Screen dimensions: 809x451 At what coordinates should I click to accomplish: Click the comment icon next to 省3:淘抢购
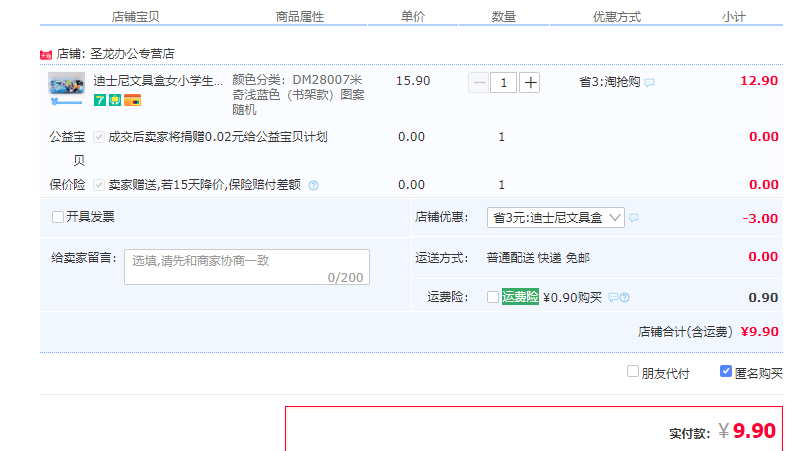[x=650, y=83]
